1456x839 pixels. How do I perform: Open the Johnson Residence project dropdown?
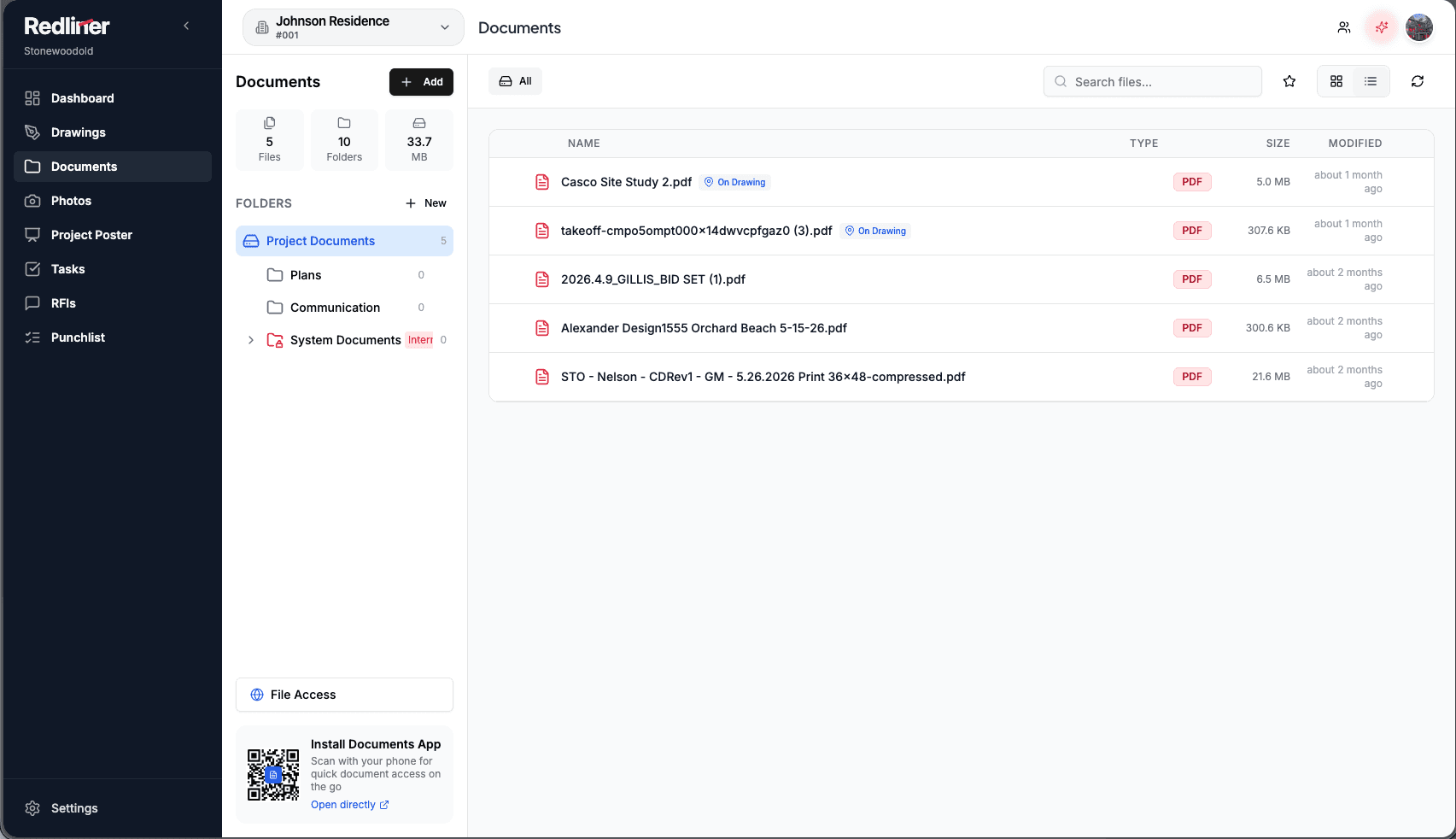pyautogui.click(x=354, y=27)
